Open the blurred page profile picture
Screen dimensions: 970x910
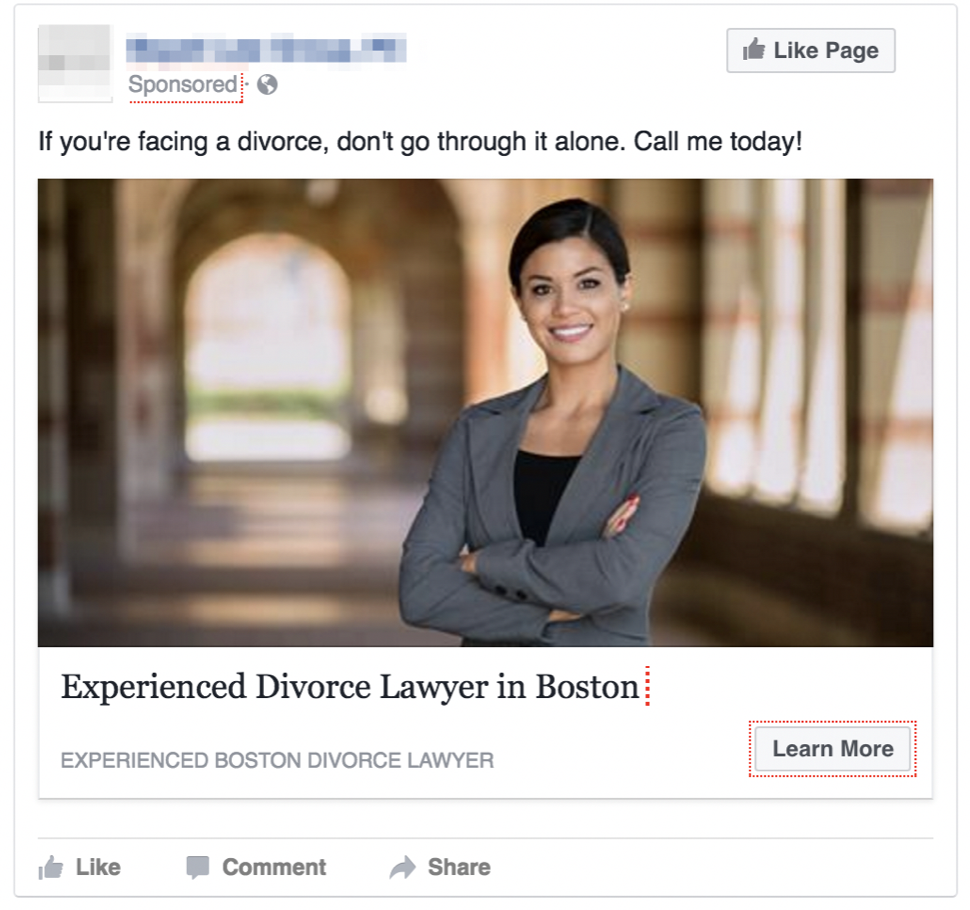coord(75,63)
